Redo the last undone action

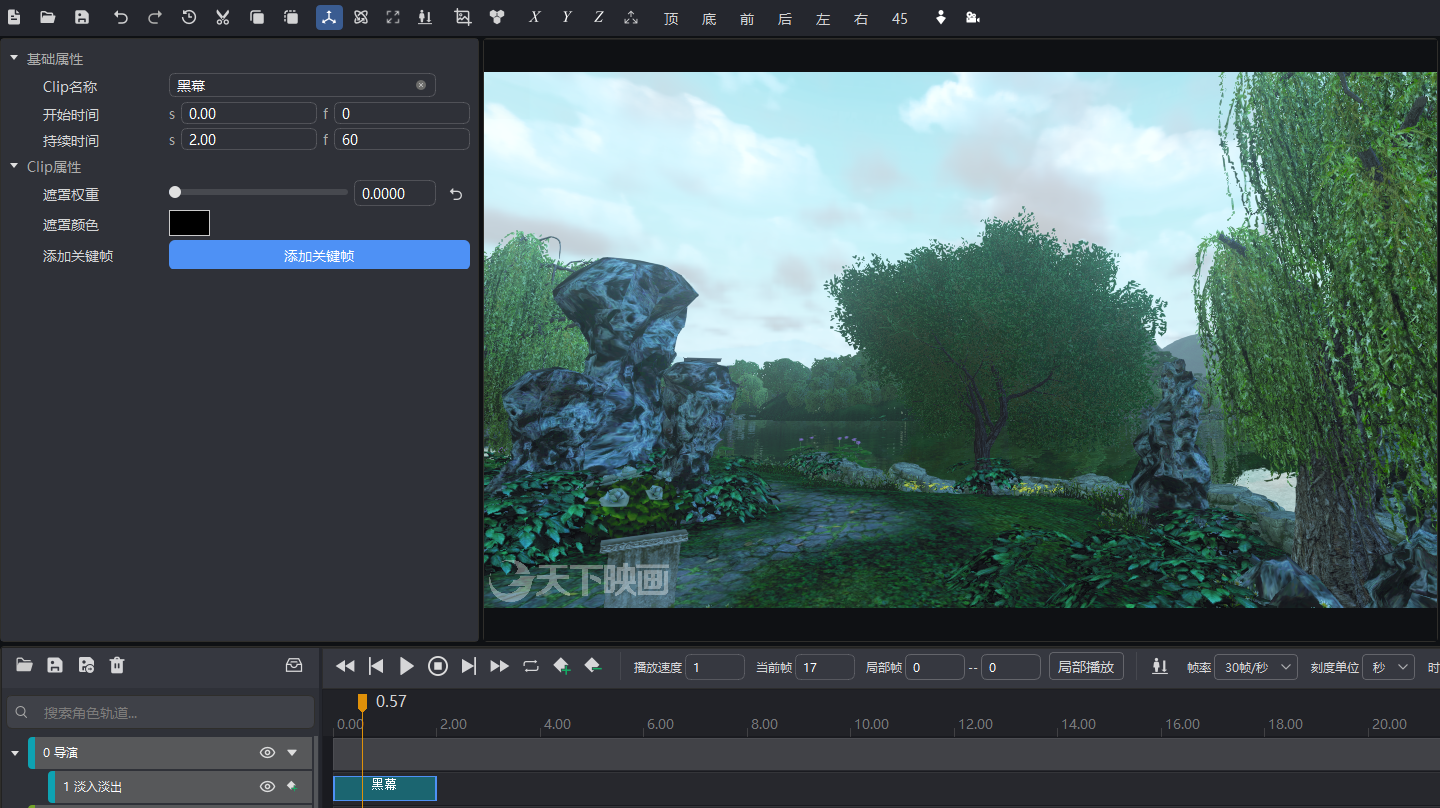155,17
